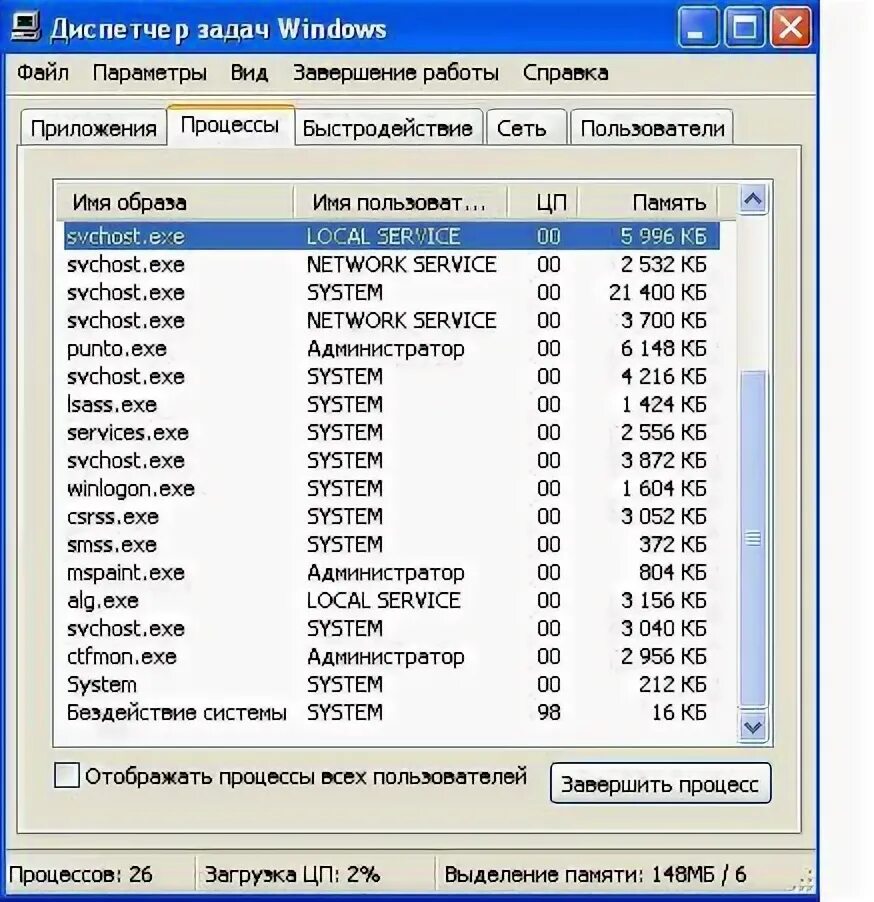Select the System process row
The height and width of the screenshot is (902, 874).
click(391, 685)
